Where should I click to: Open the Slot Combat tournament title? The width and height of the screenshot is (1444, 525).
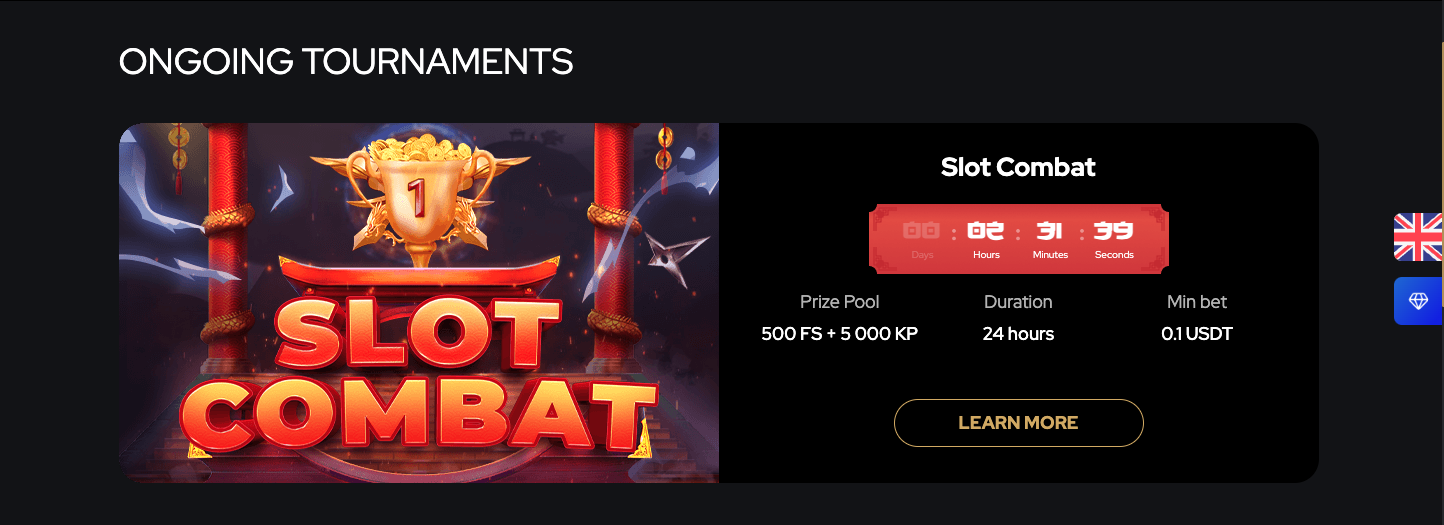click(x=1018, y=167)
